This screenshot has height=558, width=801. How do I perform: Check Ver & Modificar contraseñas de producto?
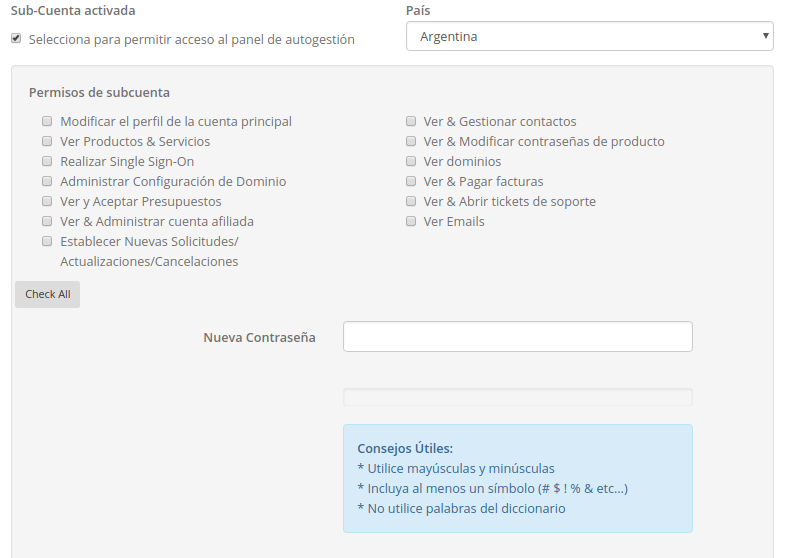pos(411,141)
